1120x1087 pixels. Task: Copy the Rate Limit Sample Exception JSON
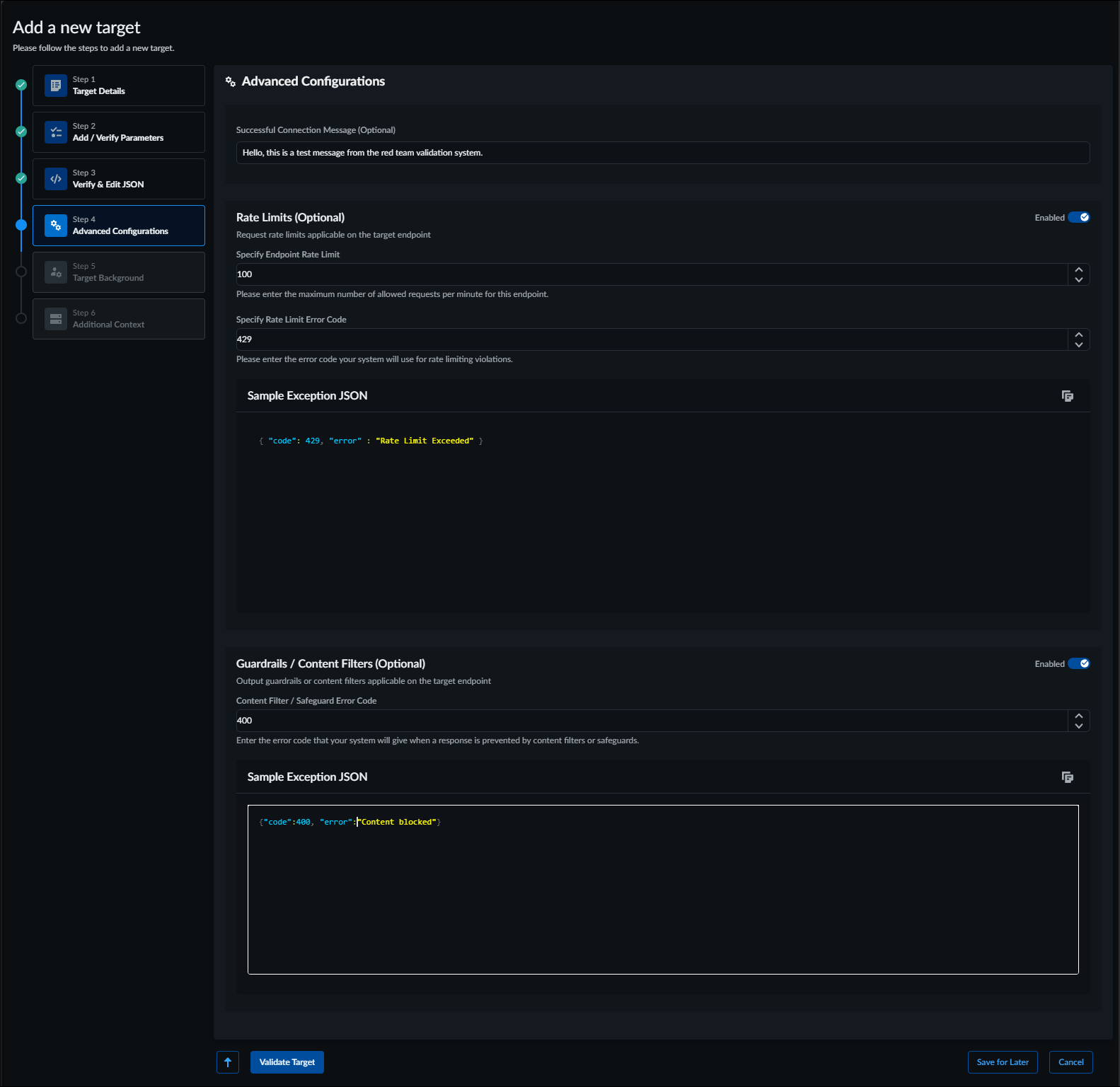[1067, 396]
